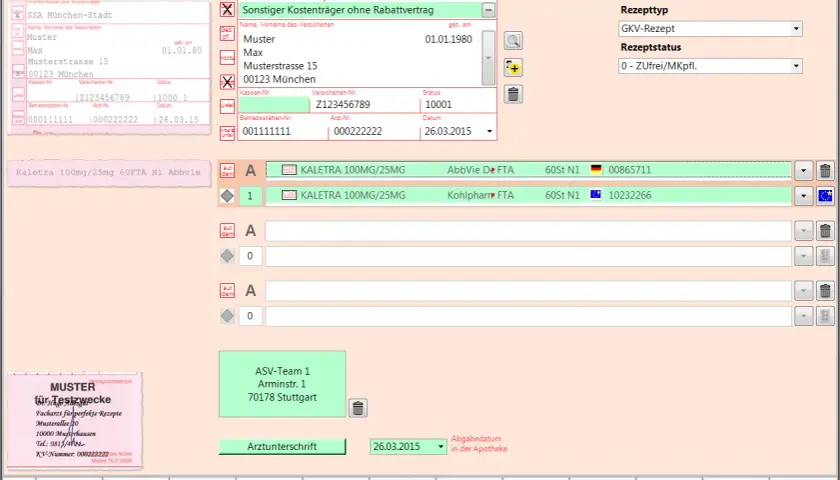840x480 pixels.
Task: Expand dropdown on the Kohlpharm KALETRA row
Action: [803, 196]
